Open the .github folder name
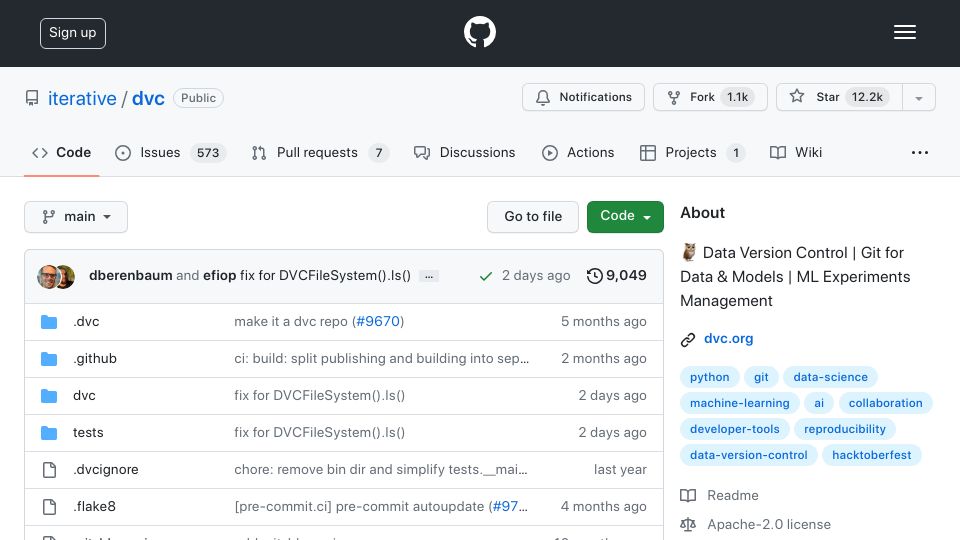 pyautogui.click(x=95, y=359)
